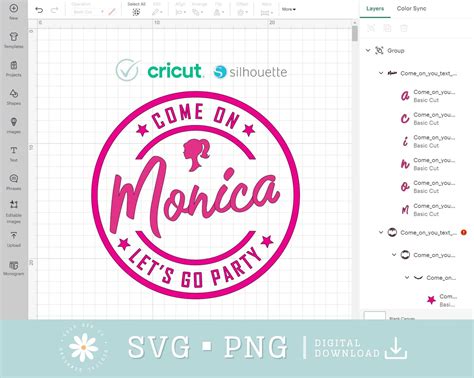Select the letter 'M' layer
The image size is (474, 378).
pos(428,210)
